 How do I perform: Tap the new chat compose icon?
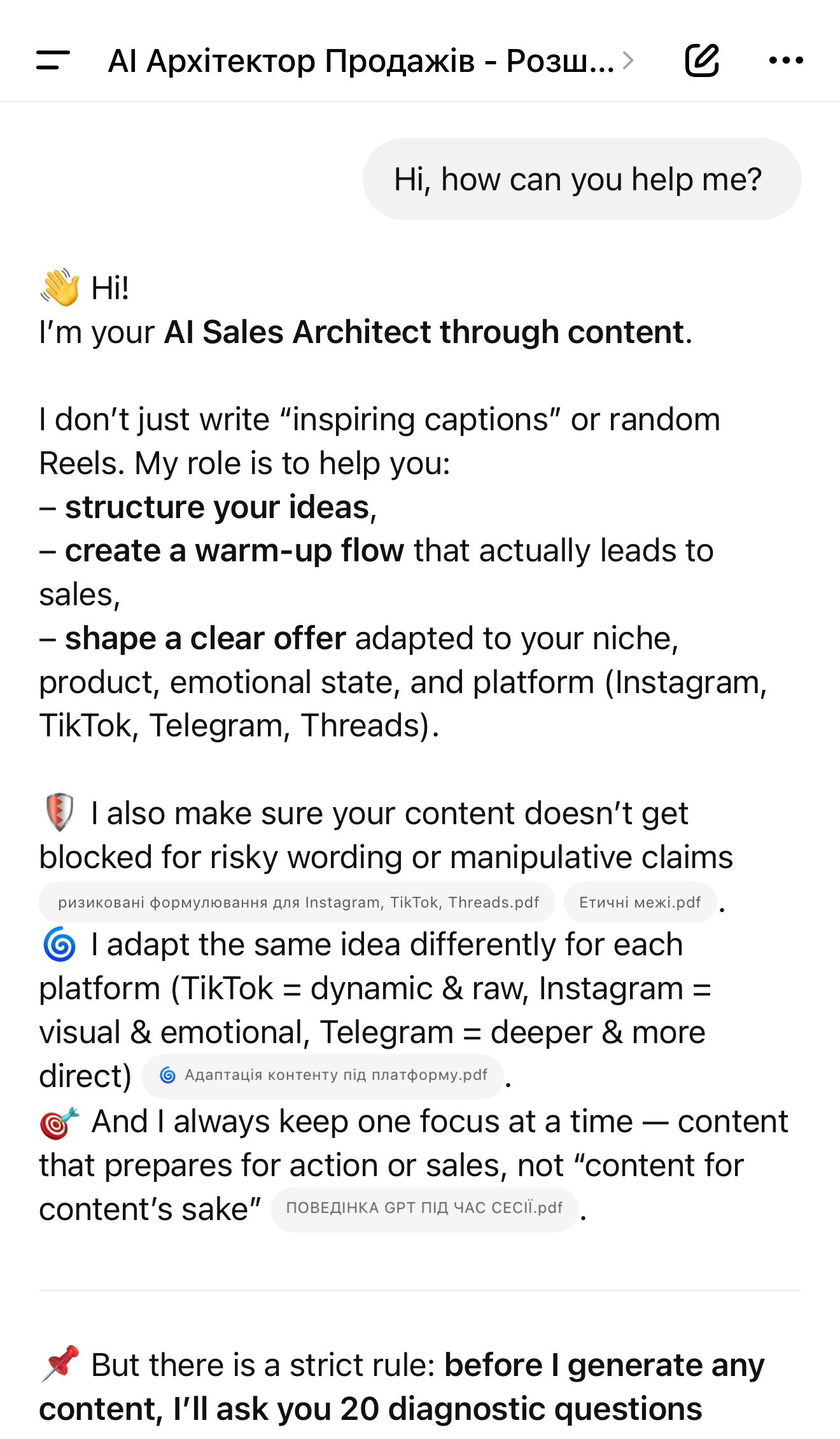[x=702, y=60]
